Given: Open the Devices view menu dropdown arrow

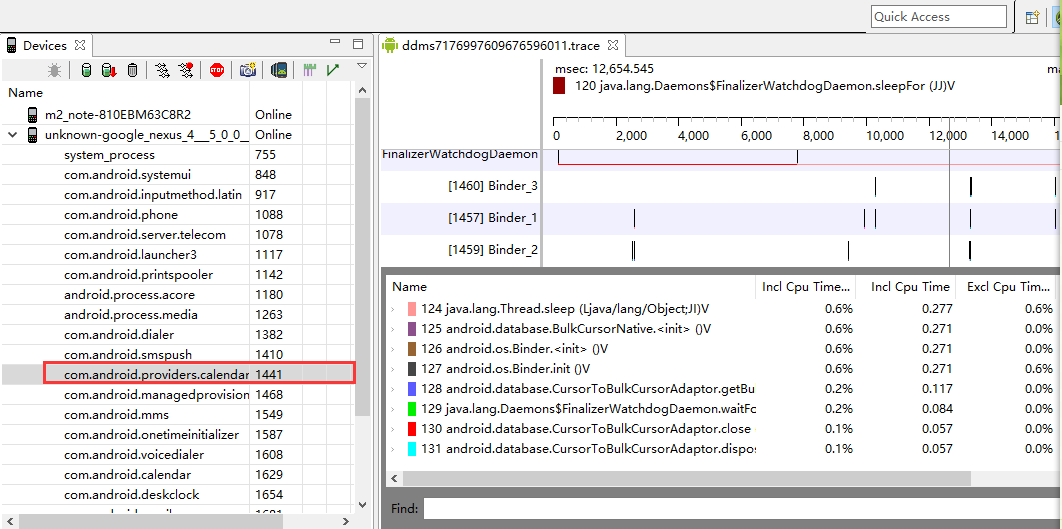Looking at the screenshot, I should pyautogui.click(x=362, y=66).
